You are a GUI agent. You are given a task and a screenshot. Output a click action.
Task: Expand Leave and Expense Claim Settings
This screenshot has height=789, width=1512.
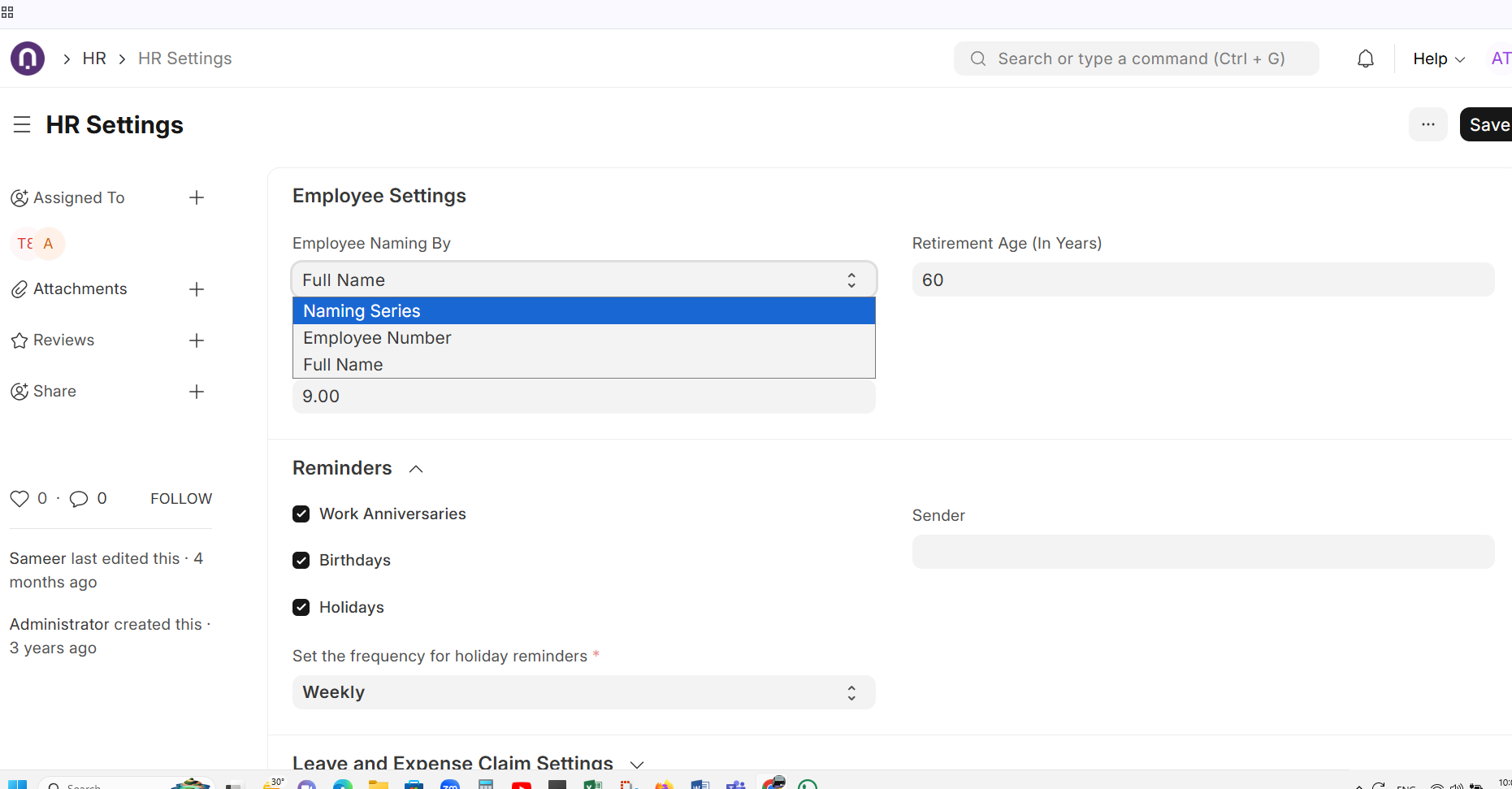(x=637, y=764)
